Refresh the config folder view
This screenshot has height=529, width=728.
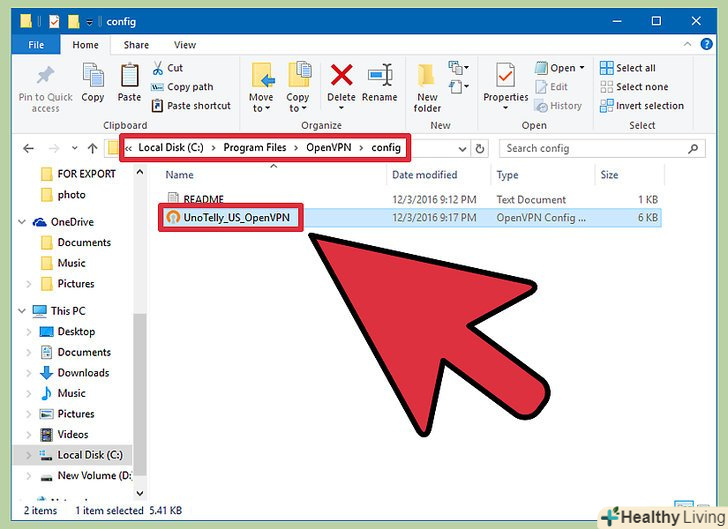tap(480, 149)
